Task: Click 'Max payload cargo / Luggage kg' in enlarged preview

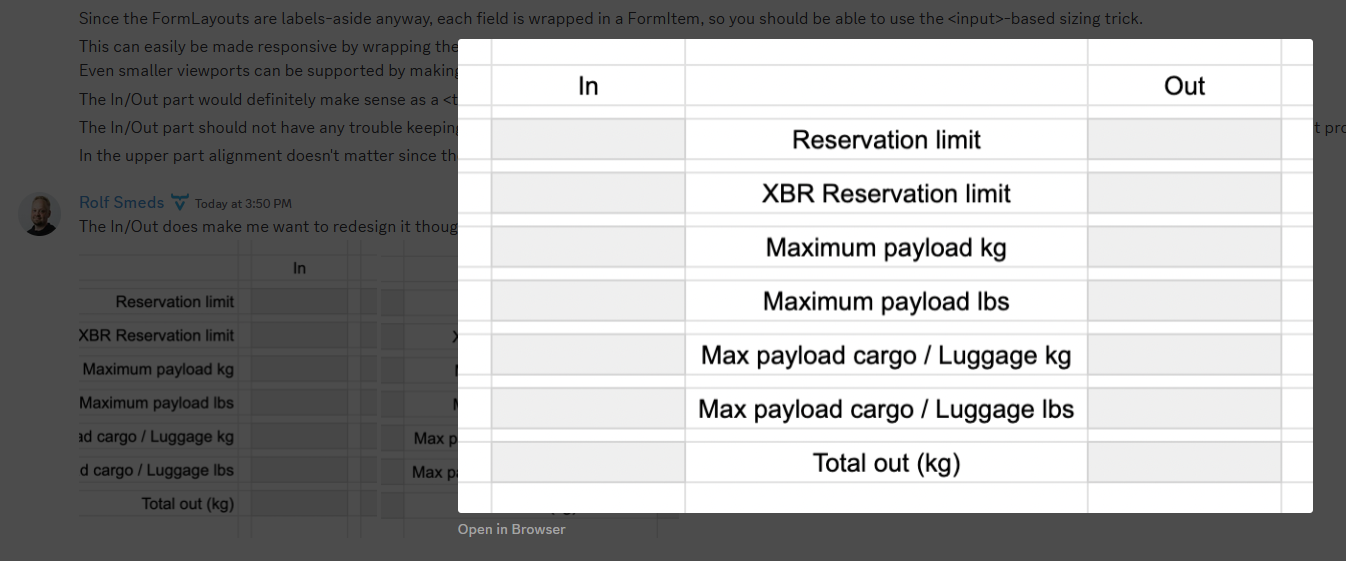Action: (x=886, y=355)
